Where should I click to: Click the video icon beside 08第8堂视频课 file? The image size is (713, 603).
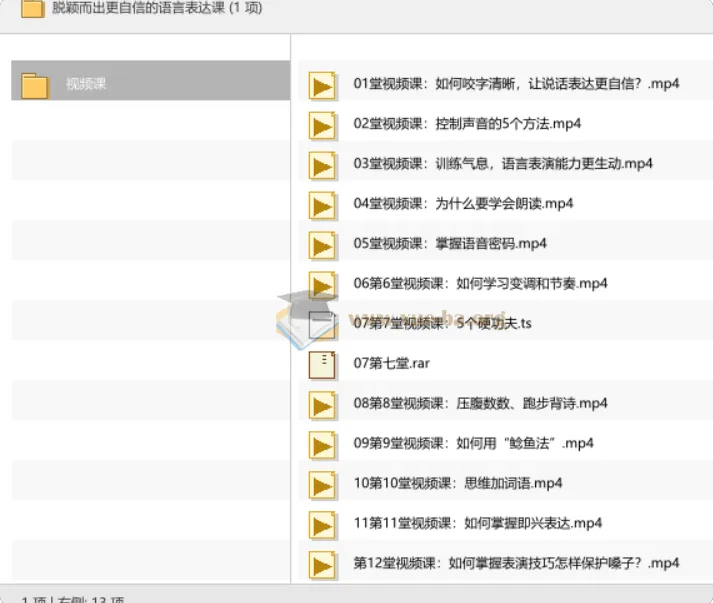pyautogui.click(x=322, y=405)
